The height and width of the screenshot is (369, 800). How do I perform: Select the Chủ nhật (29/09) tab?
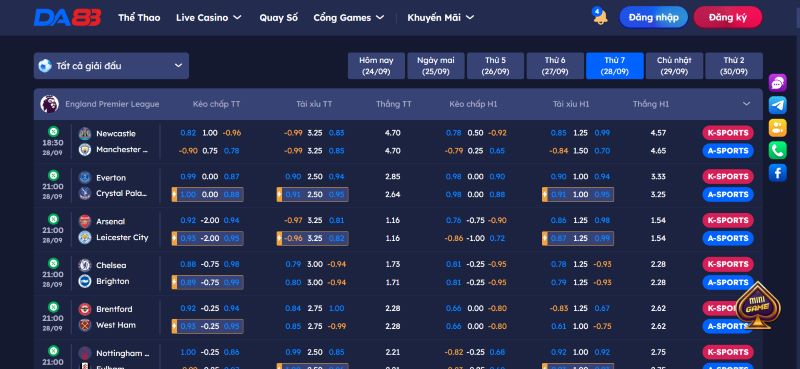(x=674, y=66)
